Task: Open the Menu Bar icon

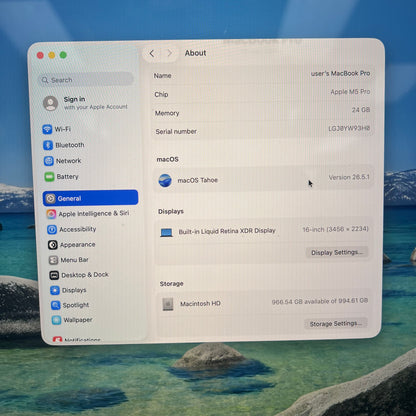Action: pos(53,260)
